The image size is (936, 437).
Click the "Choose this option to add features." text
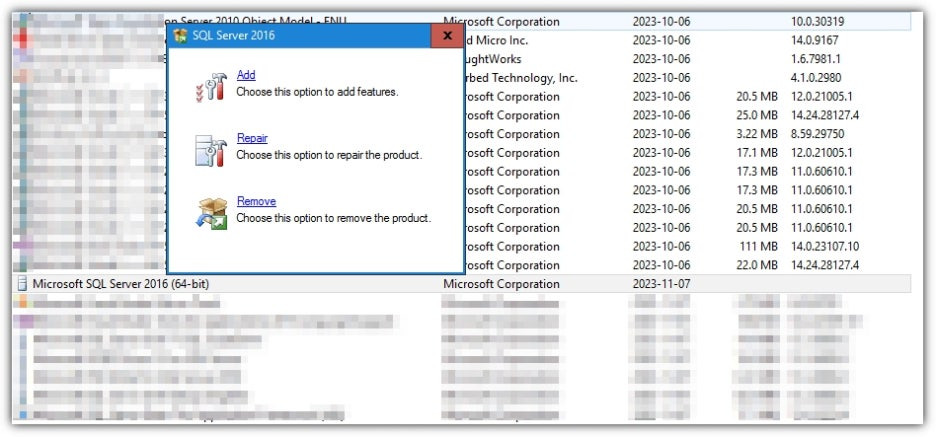point(317,93)
